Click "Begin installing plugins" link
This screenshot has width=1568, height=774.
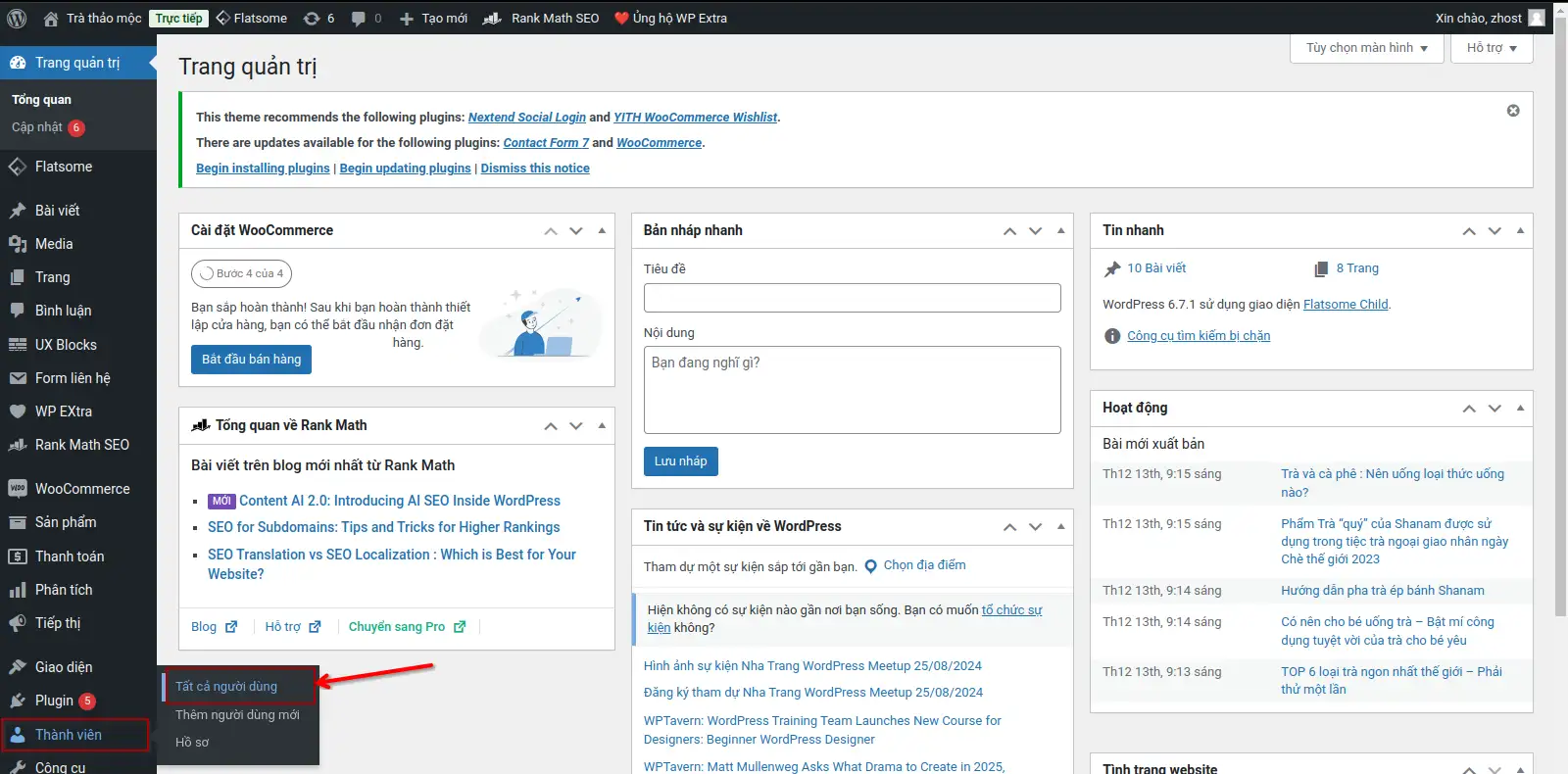coord(263,169)
